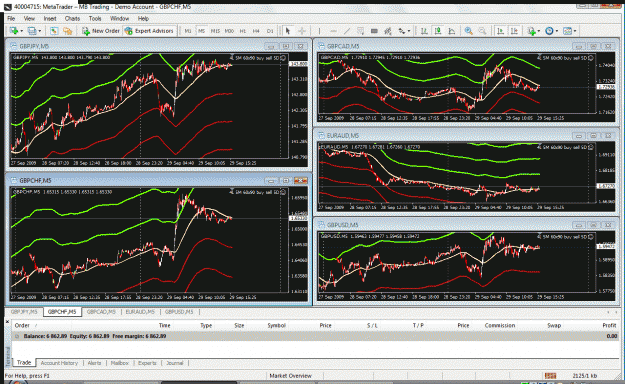Image resolution: width=625 pixels, height=384 pixels.
Task: Expand the indicators dropdown arrow
Action: [x=539, y=31]
